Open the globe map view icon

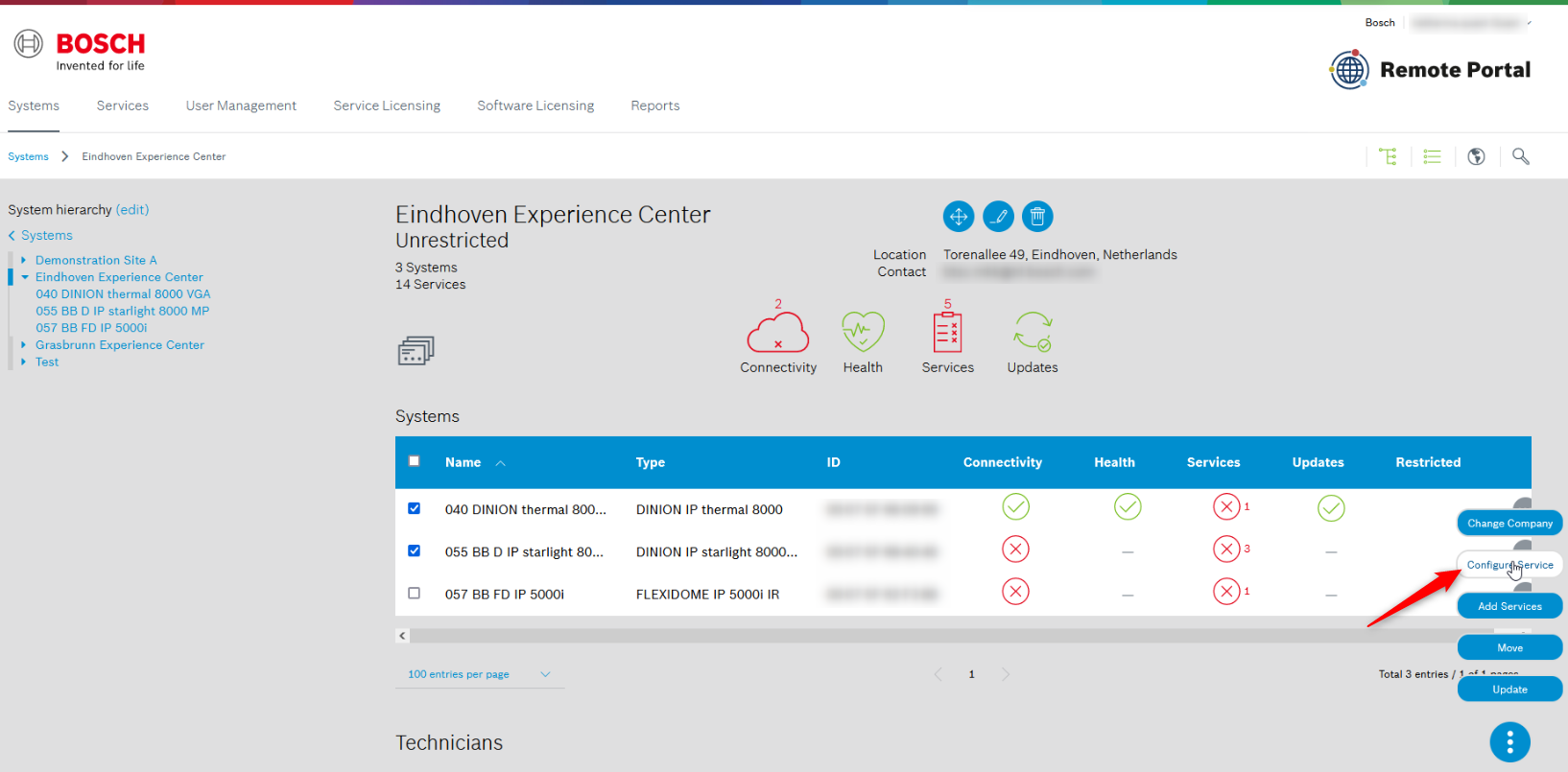point(1477,156)
